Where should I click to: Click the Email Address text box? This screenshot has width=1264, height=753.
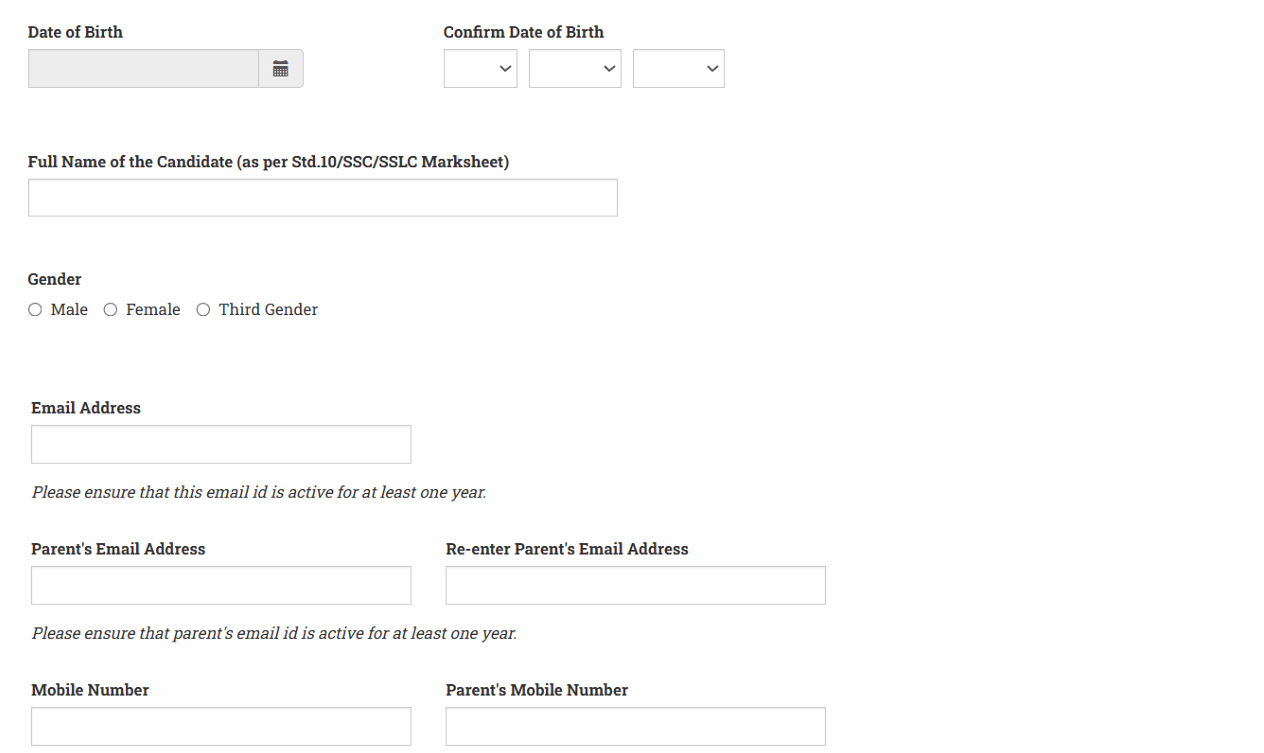[x=221, y=445]
